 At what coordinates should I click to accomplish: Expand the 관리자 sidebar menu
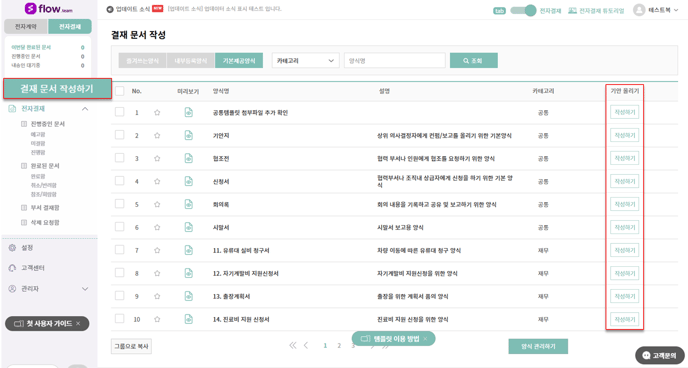(85, 289)
